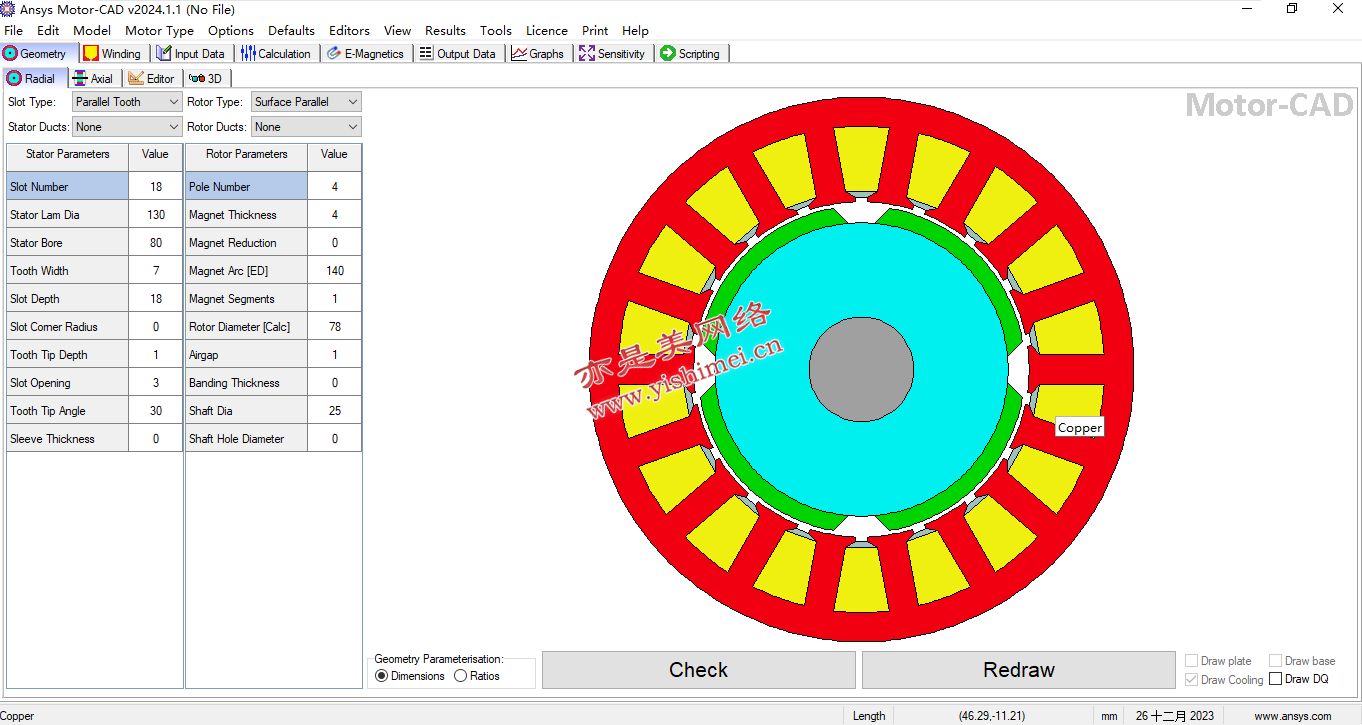The height and width of the screenshot is (725, 1362).
Task: Edit the Stator Bore value
Action: coord(156,243)
